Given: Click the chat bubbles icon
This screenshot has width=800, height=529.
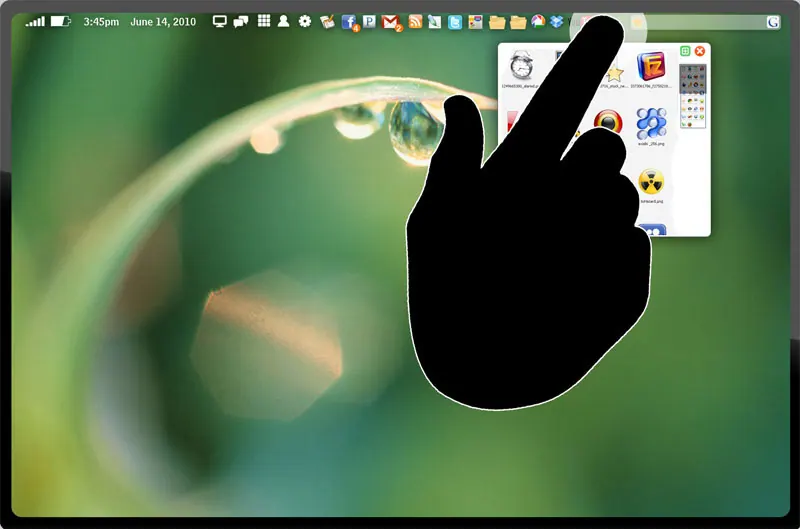Looking at the screenshot, I should 241,21.
